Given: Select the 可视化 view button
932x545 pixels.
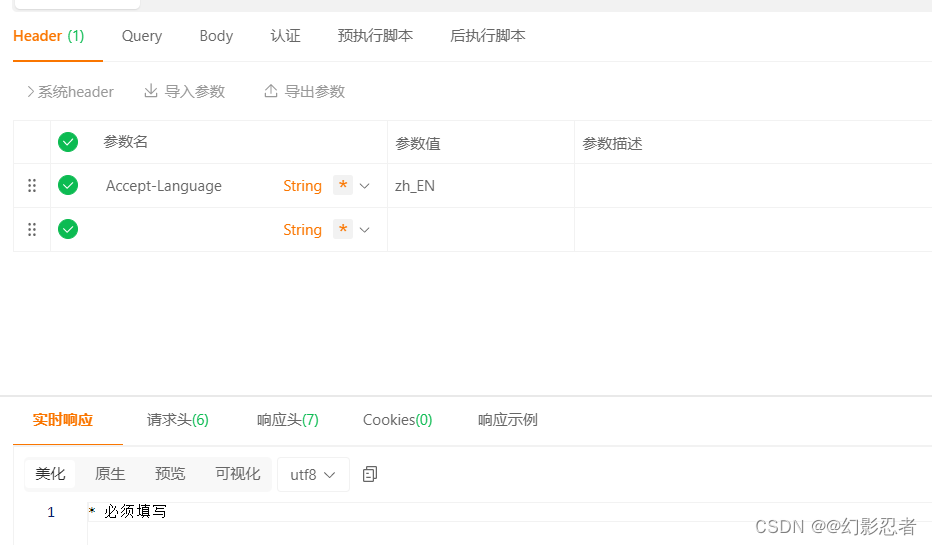Looking at the screenshot, I should tap(238, 474).
